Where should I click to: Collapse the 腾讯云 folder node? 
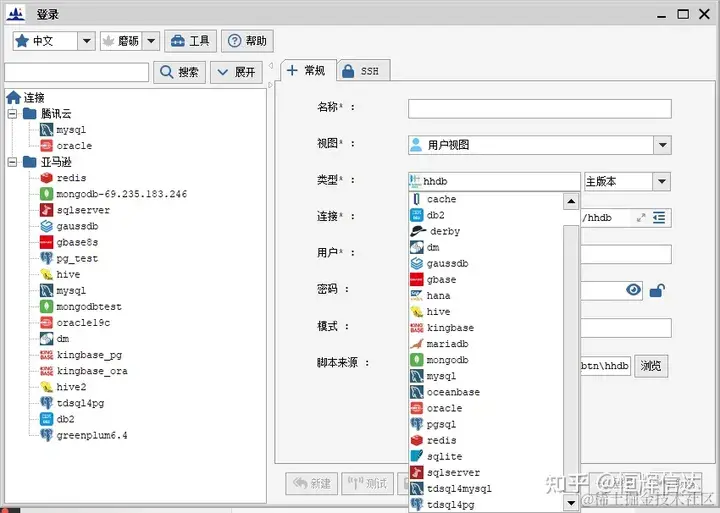pos(12,113)
